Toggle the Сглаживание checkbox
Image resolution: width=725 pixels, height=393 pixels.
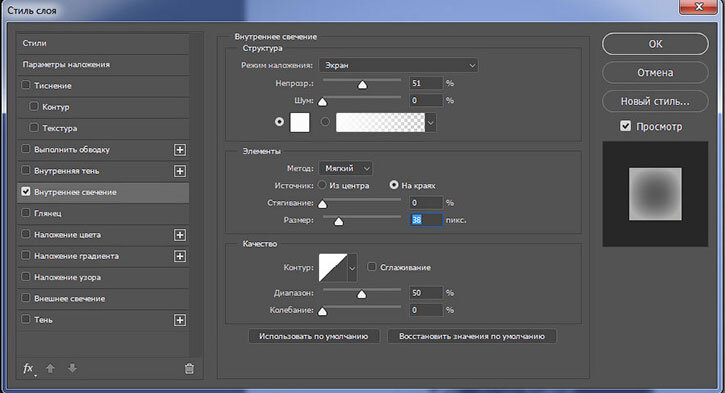pos(371,267)
